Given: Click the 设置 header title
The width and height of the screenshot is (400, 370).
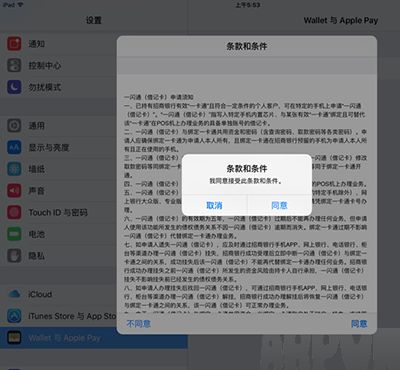Looking at the screenshot, I should coord(94,20).
